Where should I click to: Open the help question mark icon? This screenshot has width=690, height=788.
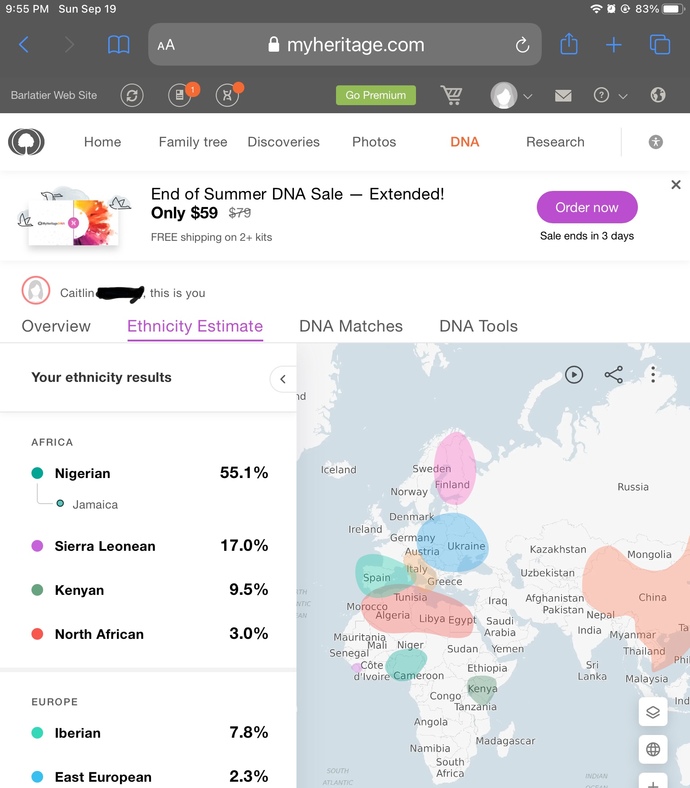pyautogui.click(x=601, y=95)
